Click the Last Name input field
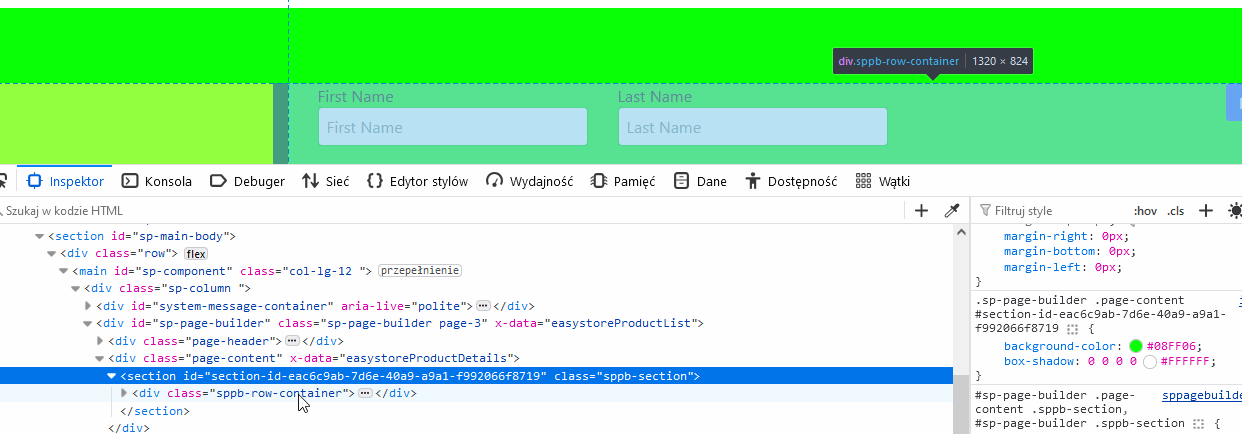The width and height of the screenshot is (1242, 434). point(752,127)
